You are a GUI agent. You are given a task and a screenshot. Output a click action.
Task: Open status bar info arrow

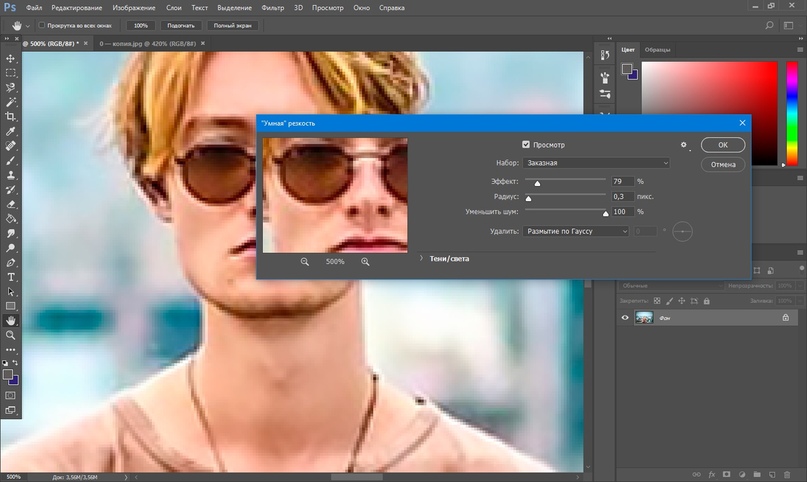tap(126, 477)
